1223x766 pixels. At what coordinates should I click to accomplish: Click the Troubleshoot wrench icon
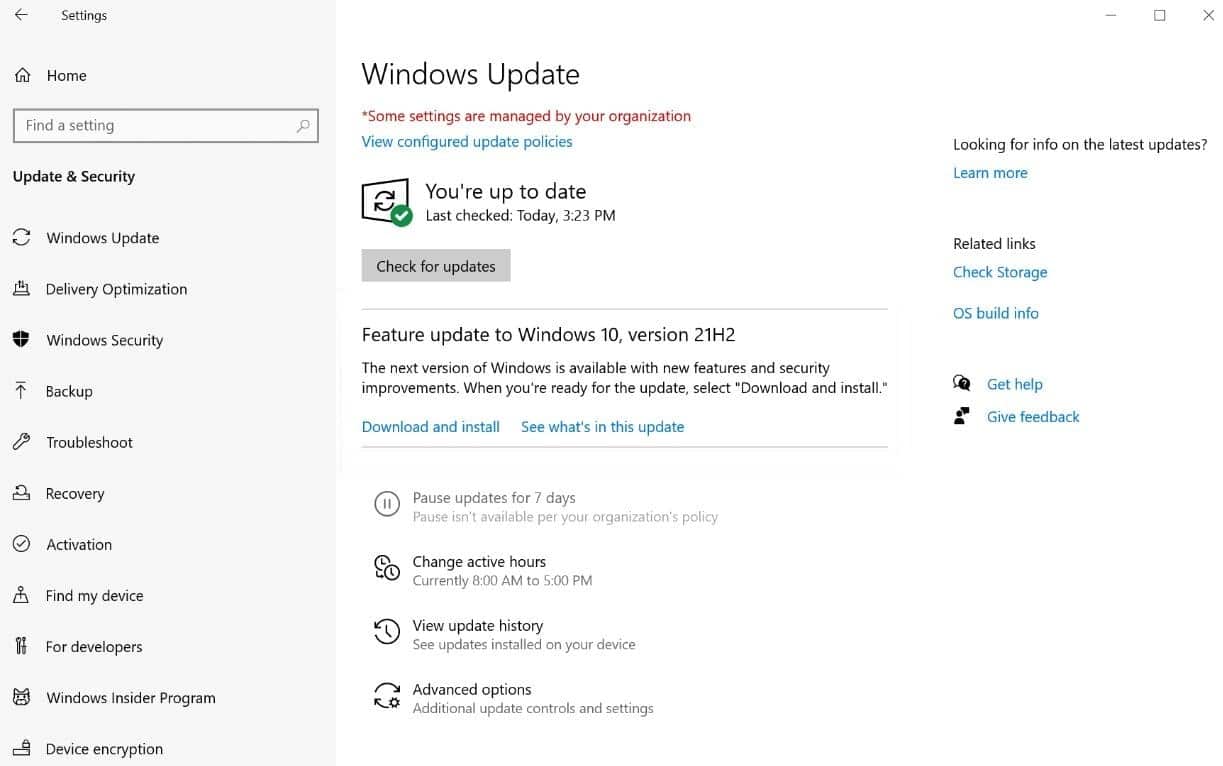(x=21, y=442)
